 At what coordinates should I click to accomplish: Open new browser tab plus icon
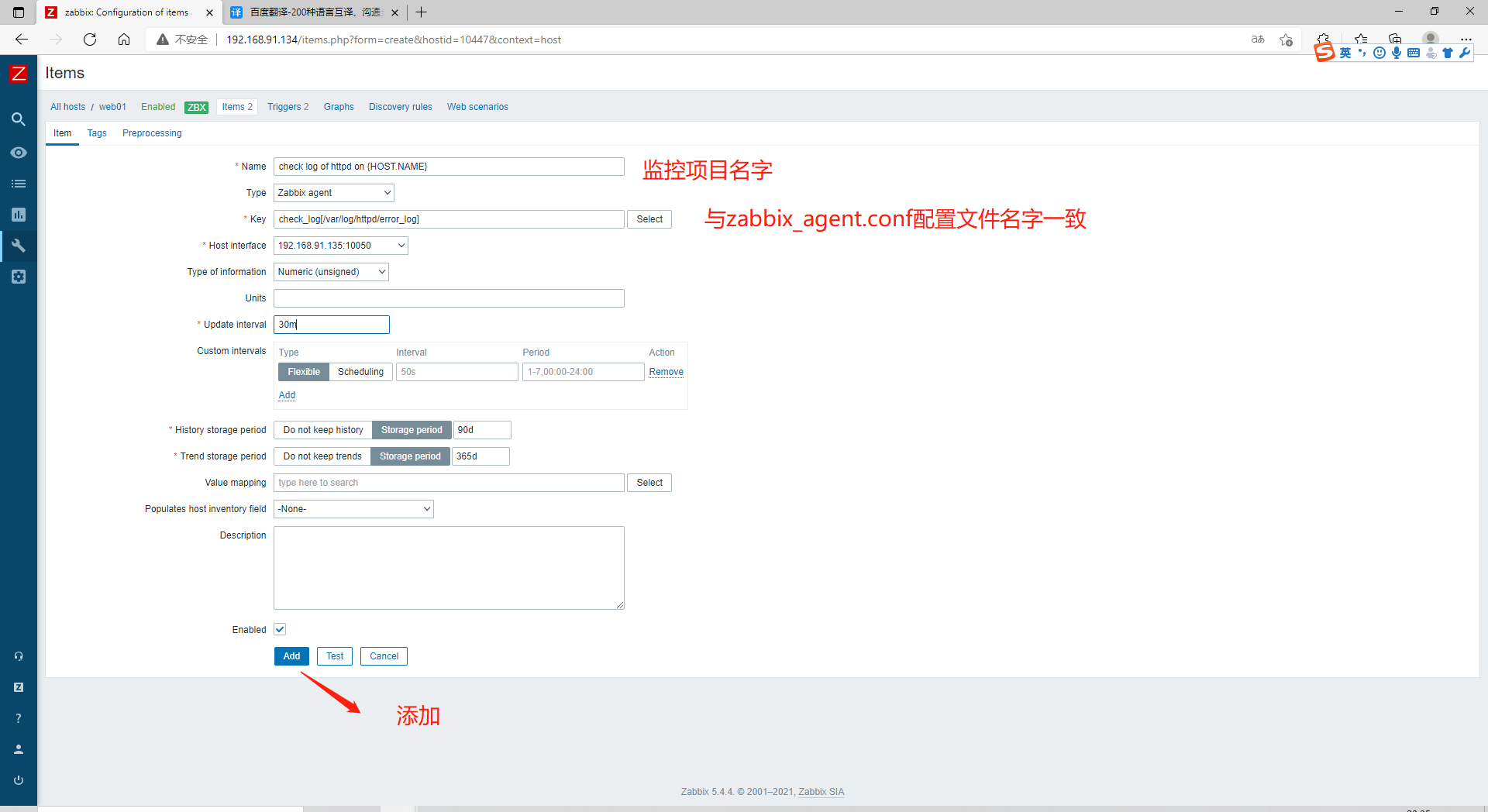422,12
